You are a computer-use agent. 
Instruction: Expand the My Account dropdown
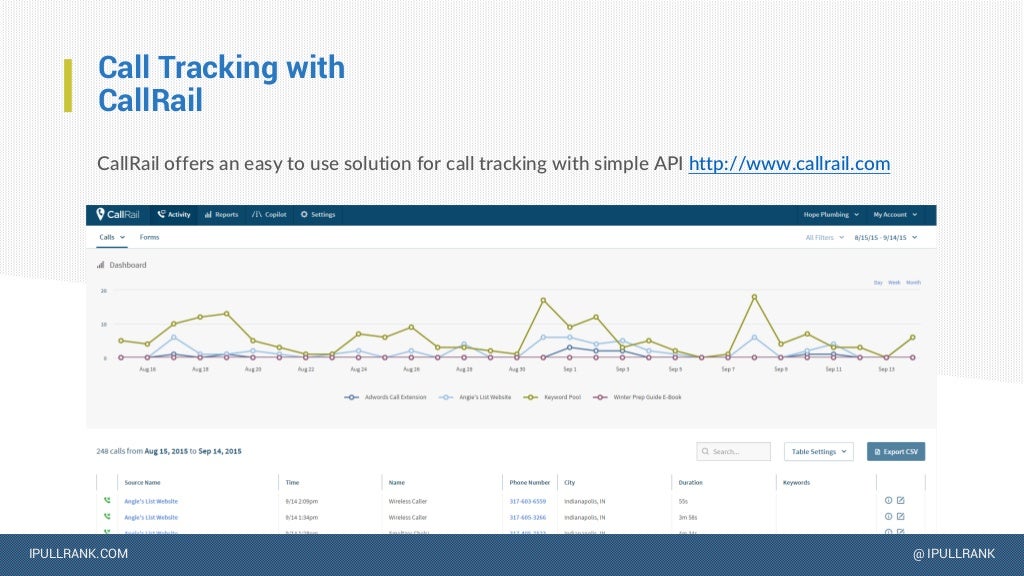click(x=895, y=214)
